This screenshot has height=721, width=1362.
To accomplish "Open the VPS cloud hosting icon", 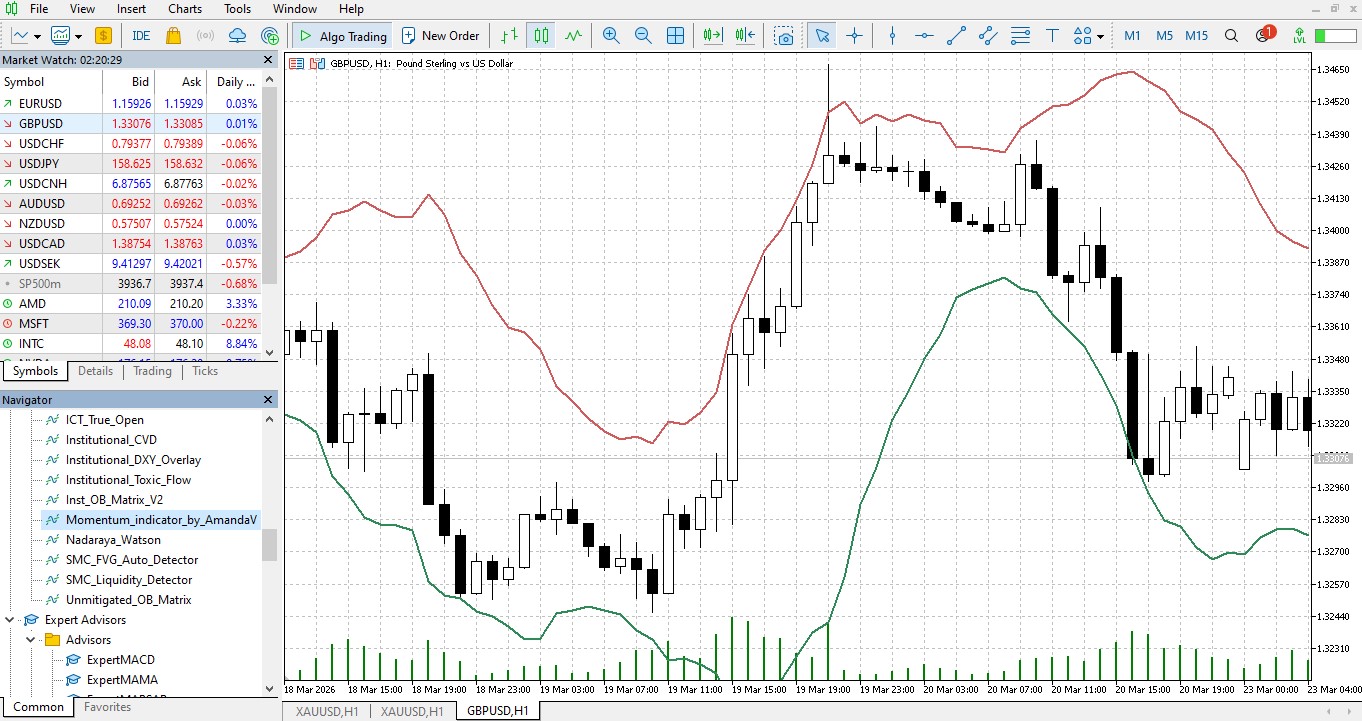I will pyautogui.click(x=237, y=36).
